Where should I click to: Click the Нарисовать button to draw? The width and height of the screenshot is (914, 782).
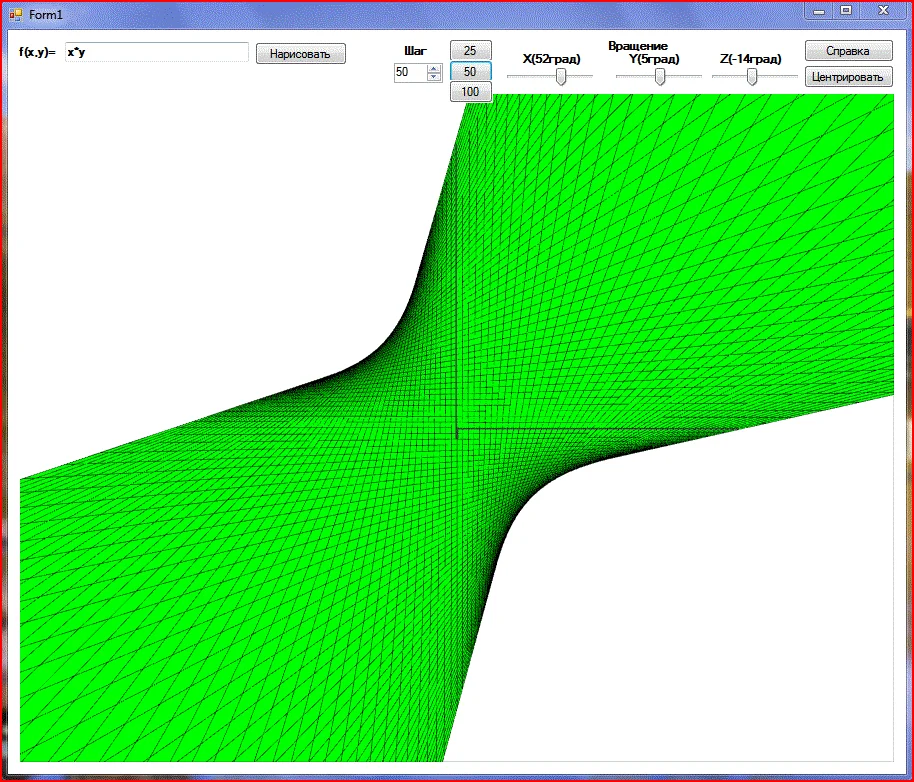(x=300, y=54)
